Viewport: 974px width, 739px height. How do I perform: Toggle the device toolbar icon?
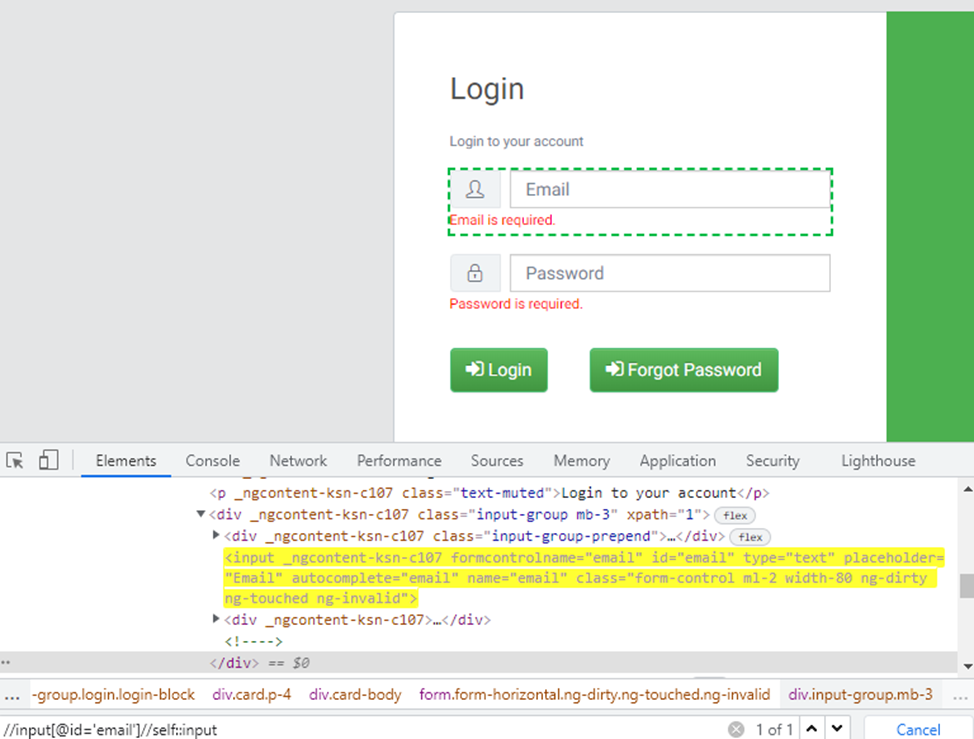[x=48, y=460]
